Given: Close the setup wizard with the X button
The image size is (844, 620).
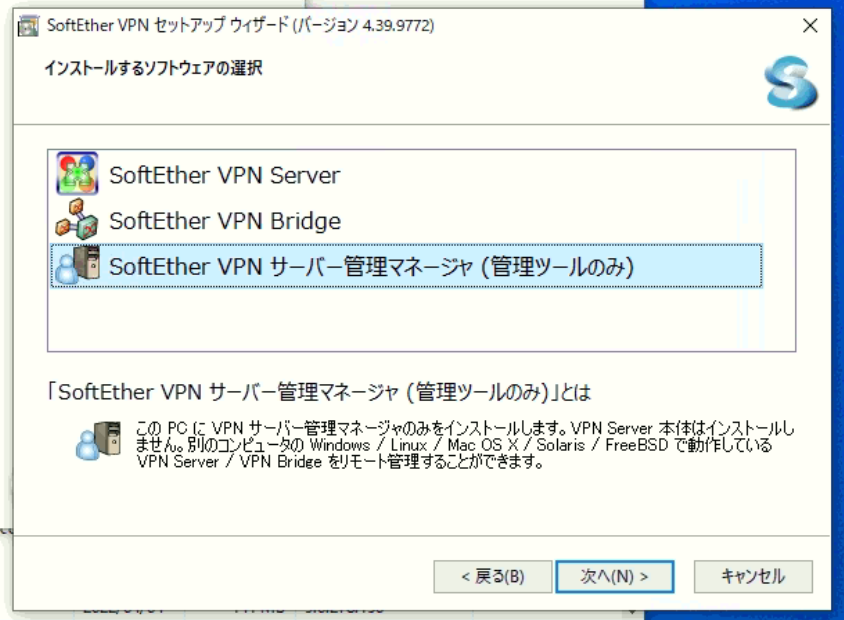Looking at the screenshot, I should point(810,25).
